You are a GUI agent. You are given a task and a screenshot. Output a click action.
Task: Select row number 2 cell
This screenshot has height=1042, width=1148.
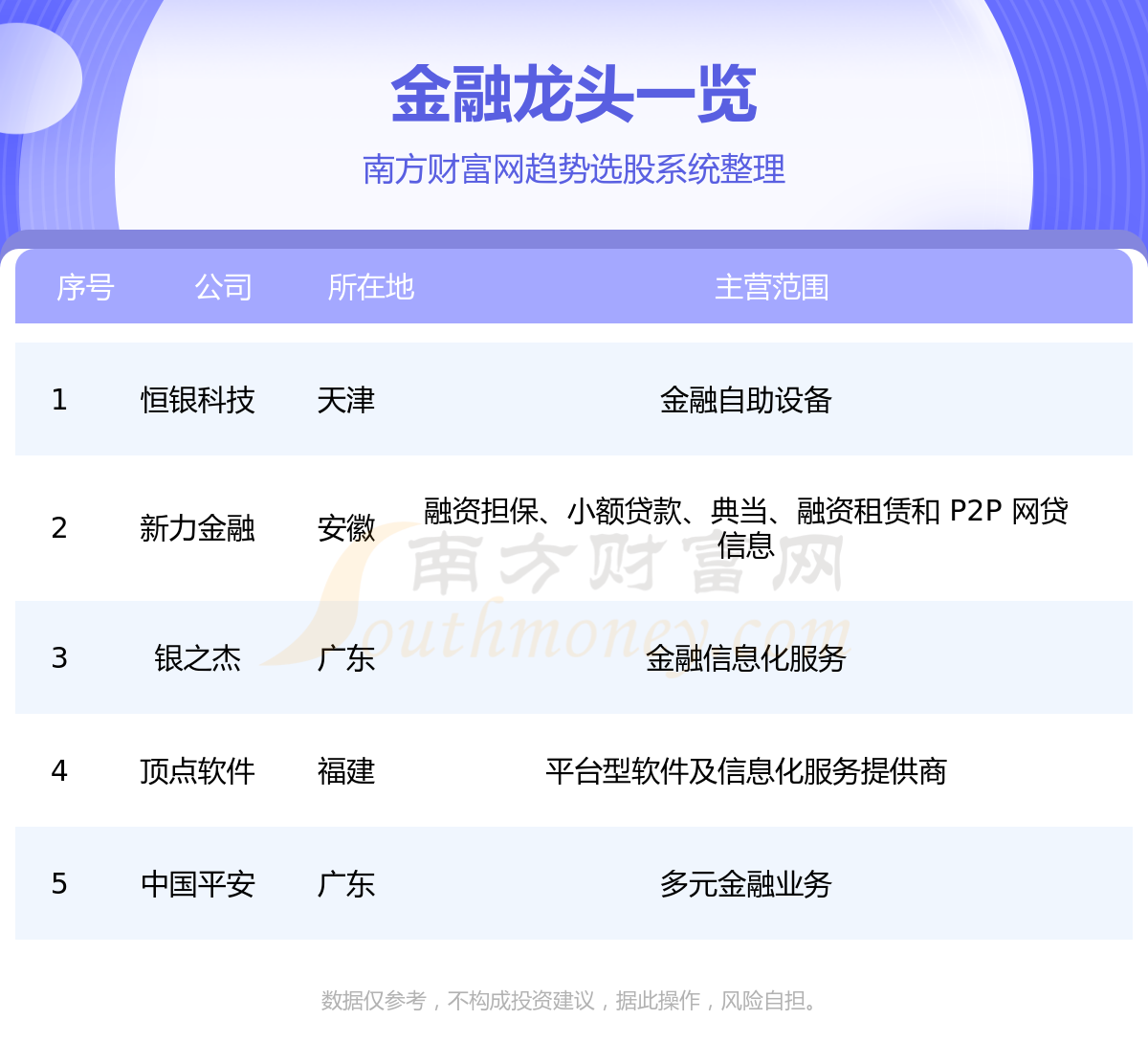[59, 528]
